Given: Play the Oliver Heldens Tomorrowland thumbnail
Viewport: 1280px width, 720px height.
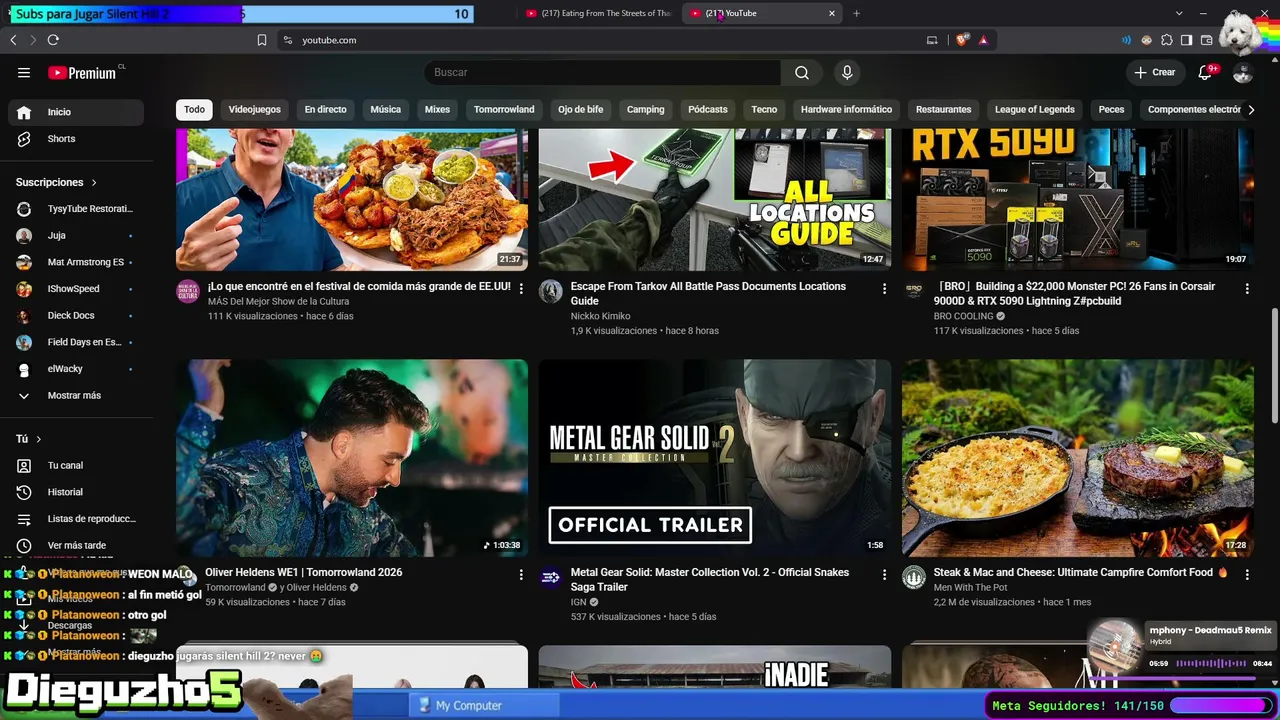Looking at the screenshot, I should tap(352, 458).
